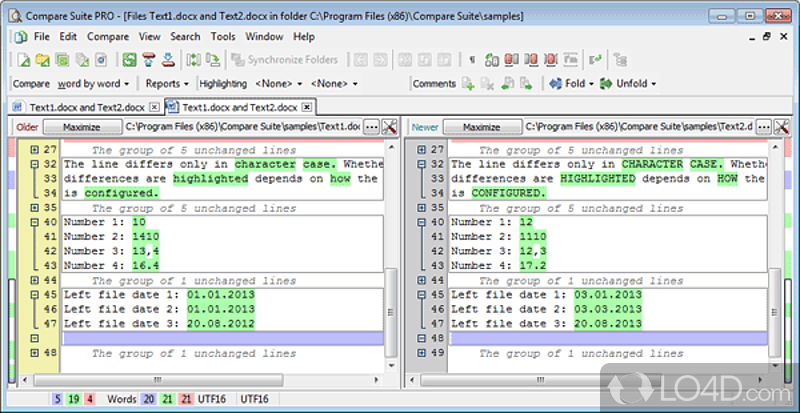Click the green stacked pages toolbar icon
800x413 pixels.
[62, 60]
